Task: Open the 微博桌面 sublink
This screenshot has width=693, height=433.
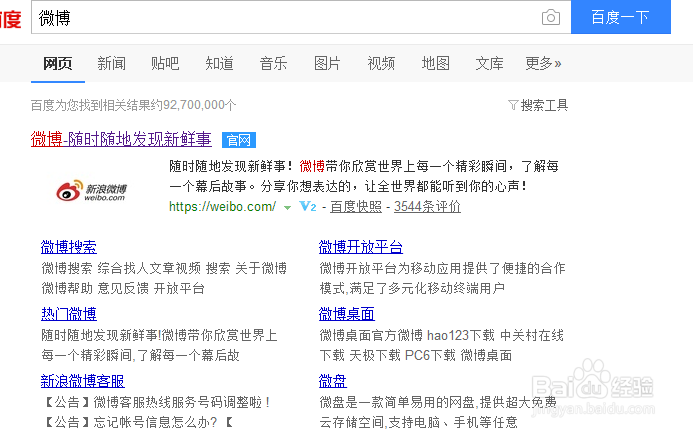Action: (346, 314)
